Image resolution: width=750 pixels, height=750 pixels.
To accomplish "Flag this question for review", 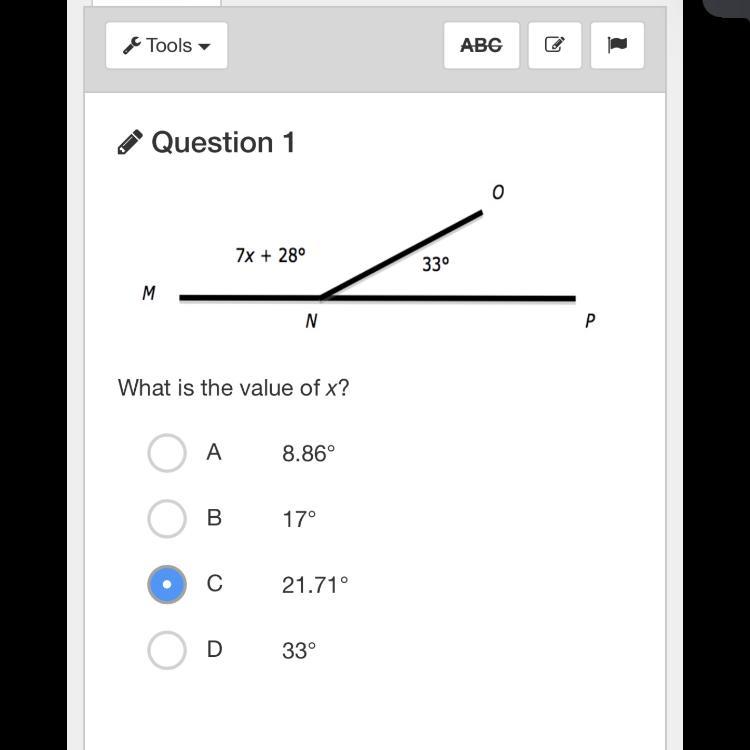I will click(x=617, y=45).
